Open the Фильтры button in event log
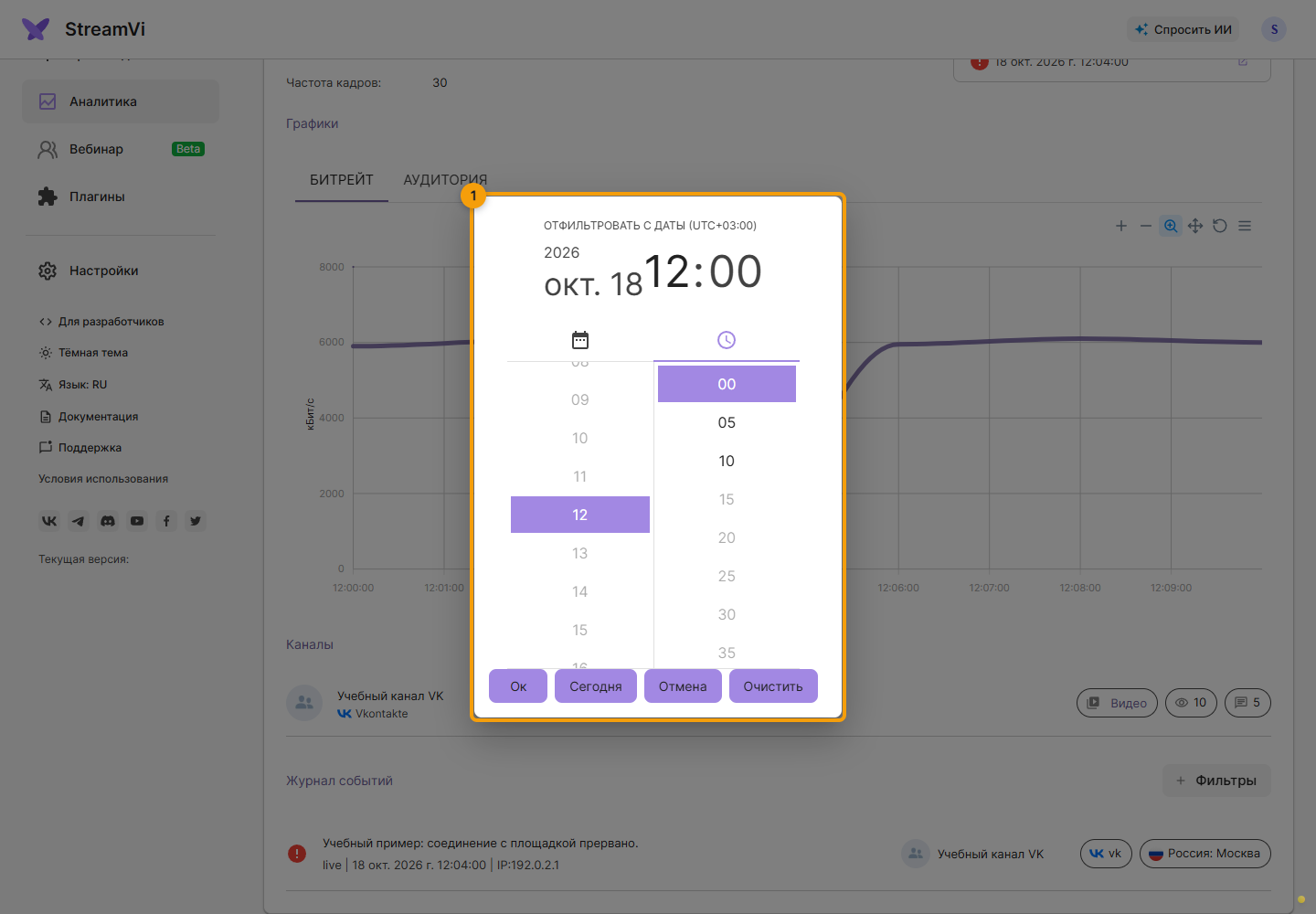Viewport: 1316px width, 914px height. [1216, 781]
